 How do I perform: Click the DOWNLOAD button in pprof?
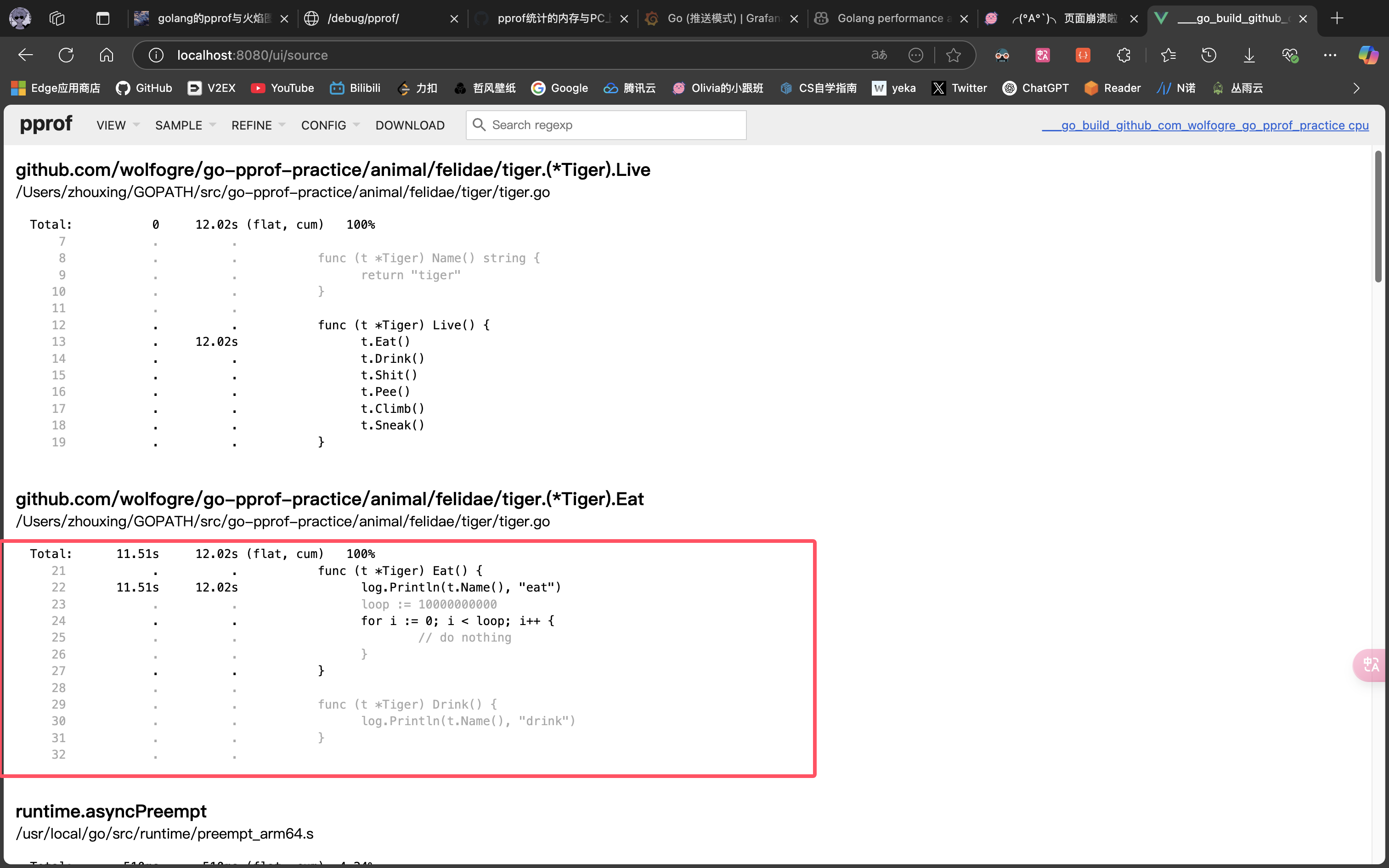click(x=410, y=125)
